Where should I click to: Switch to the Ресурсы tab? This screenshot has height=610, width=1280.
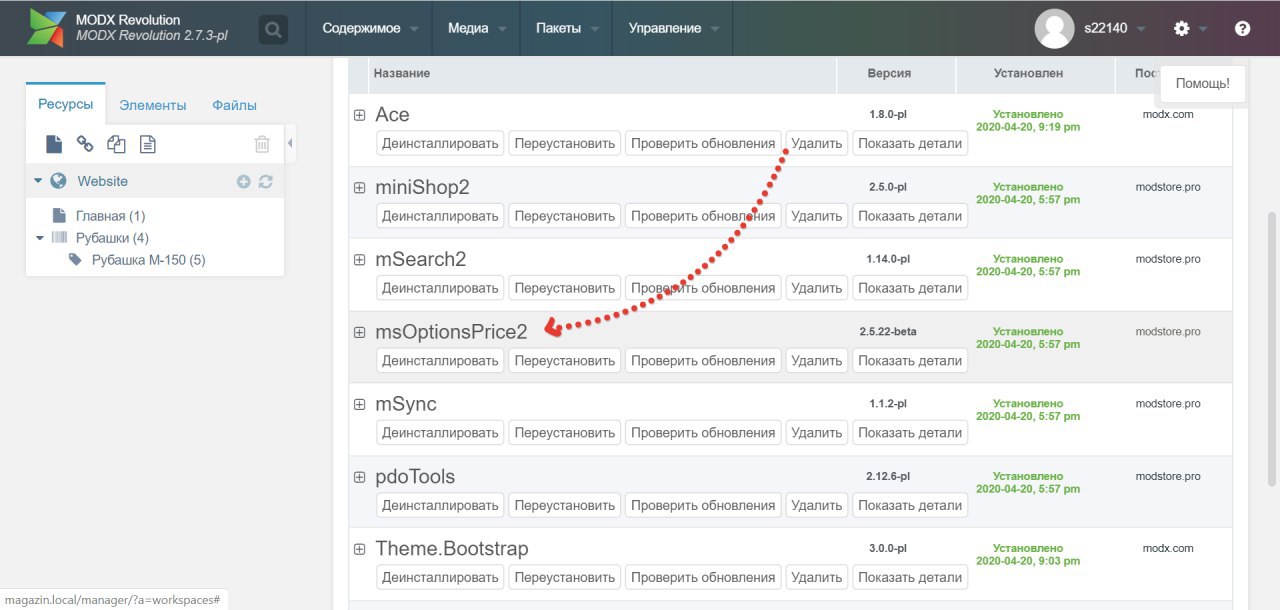click(66, 104)
